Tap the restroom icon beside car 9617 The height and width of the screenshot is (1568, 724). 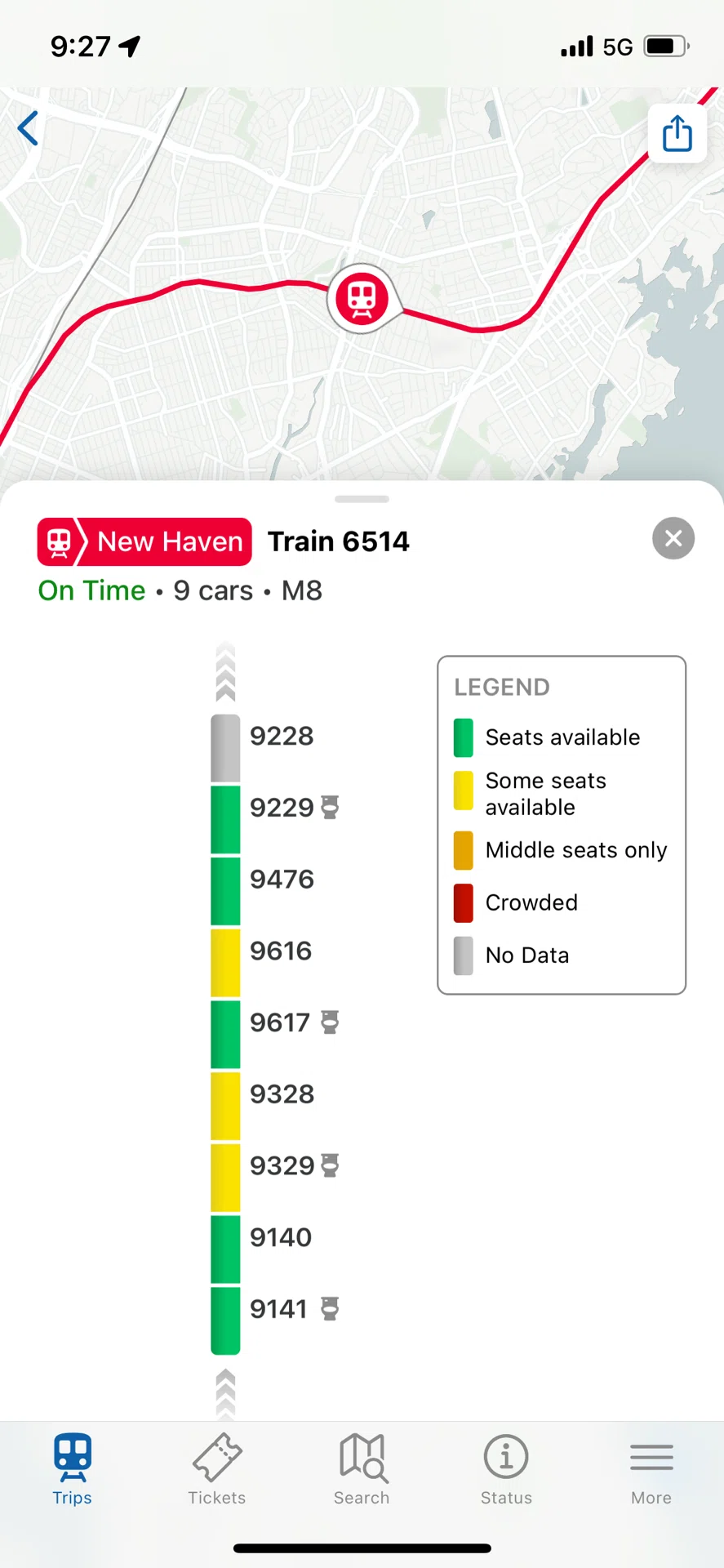(x=330, y=1022)
